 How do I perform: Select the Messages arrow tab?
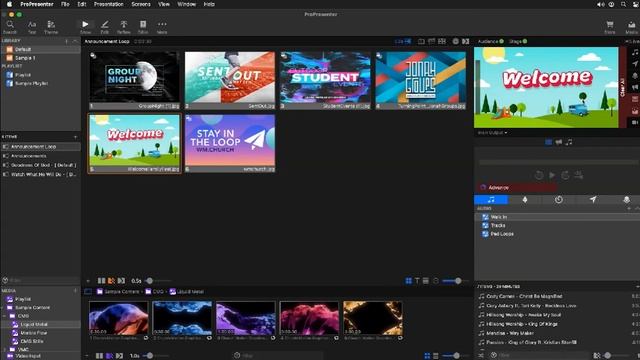[x=593, y=200]
